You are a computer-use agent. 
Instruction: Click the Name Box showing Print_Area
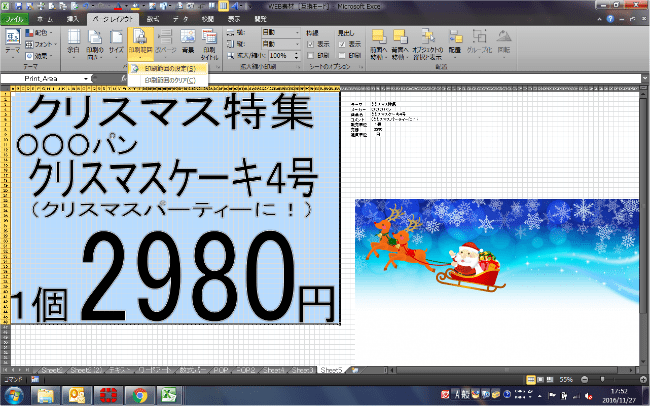coord(41,78)
